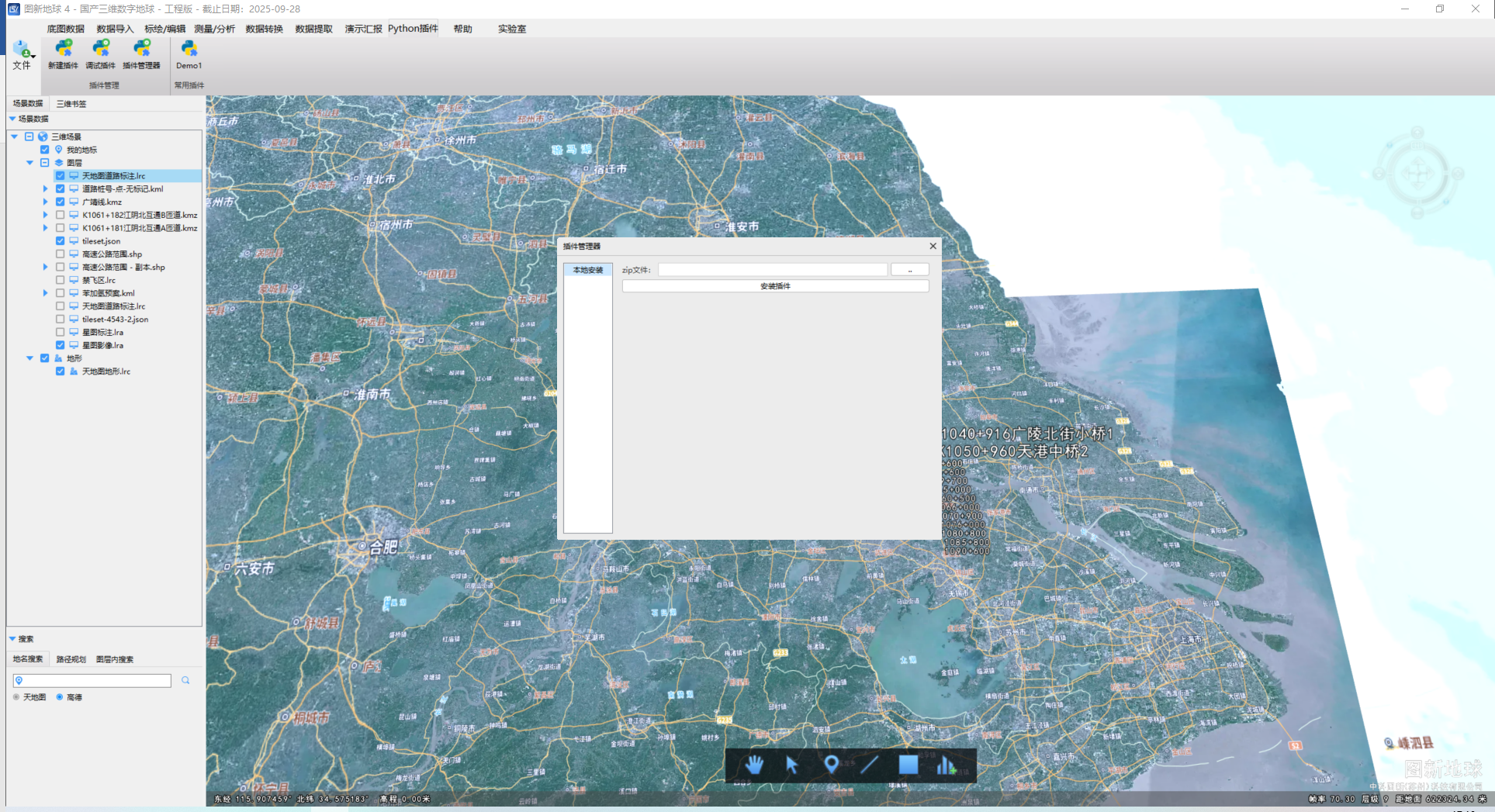Viewport: 1495px width, 812px height.
Task: Click the layer icon beside 星图影像.lra
Action: (74, 345)
